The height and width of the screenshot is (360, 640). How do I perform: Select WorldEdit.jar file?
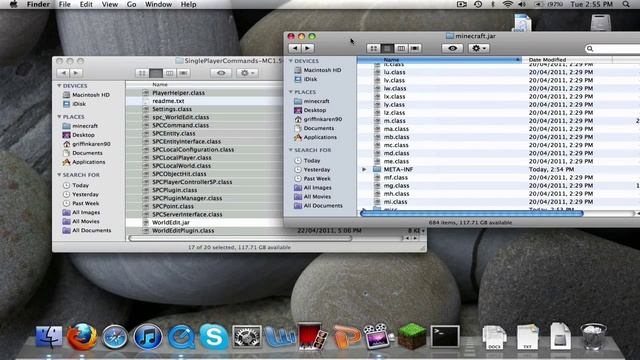point(171,222)
